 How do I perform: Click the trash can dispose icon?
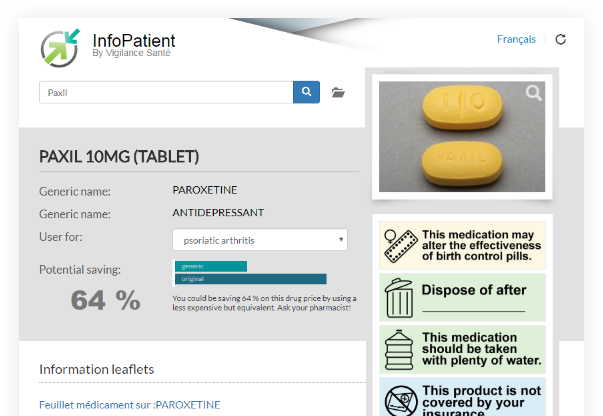tap(400, 298)
